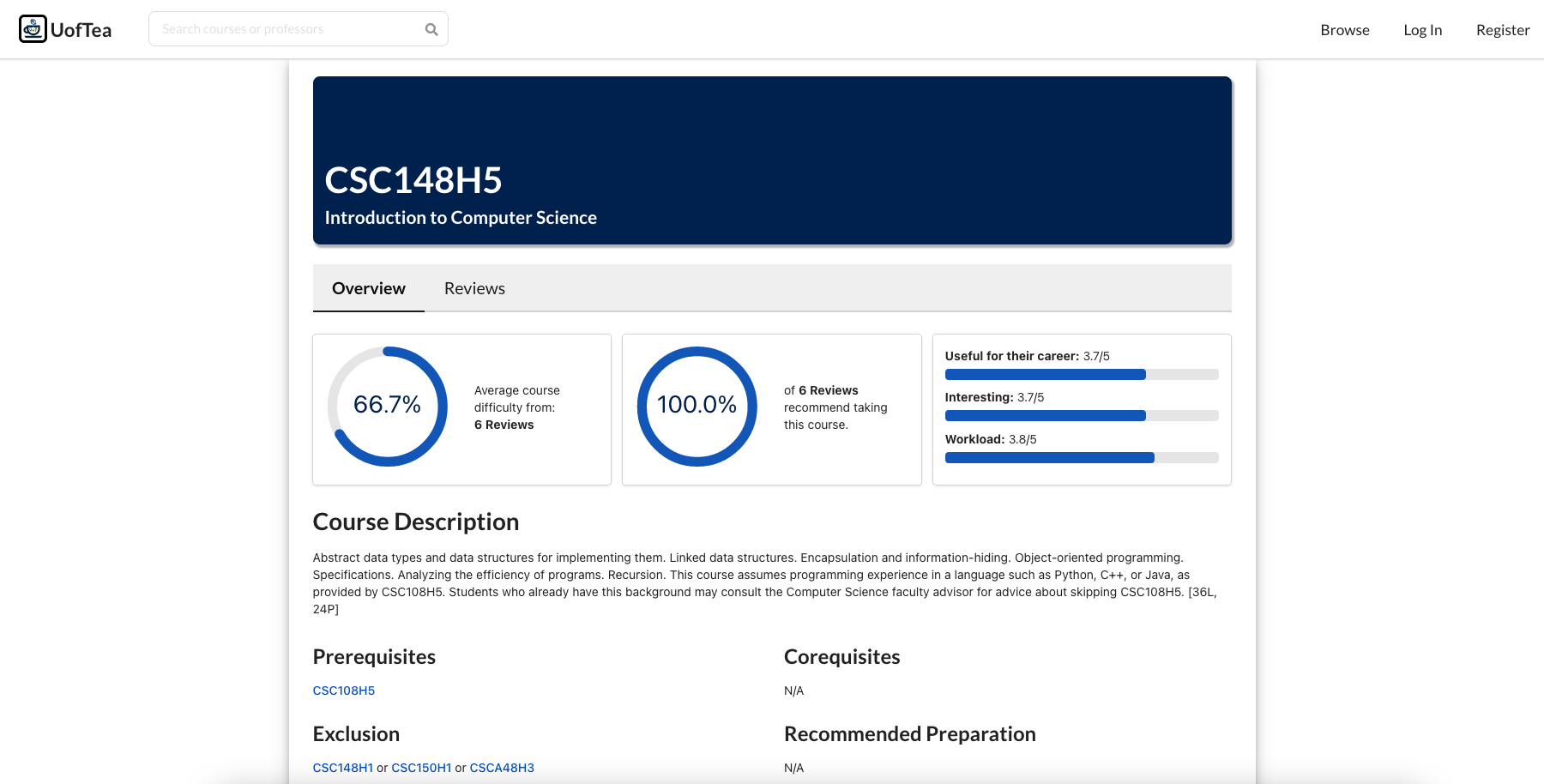The height and width of the screenshot is (784, 1544).
Task: Click the Interesting: 3.7/5 label
Action: (995, 397)
